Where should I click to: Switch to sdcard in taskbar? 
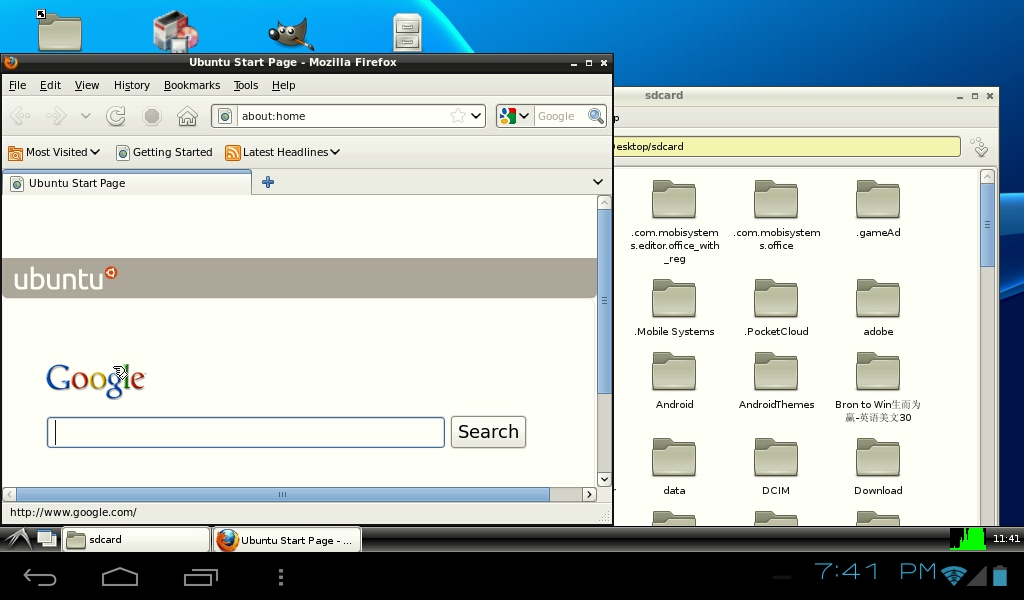[x=136, y=540]
